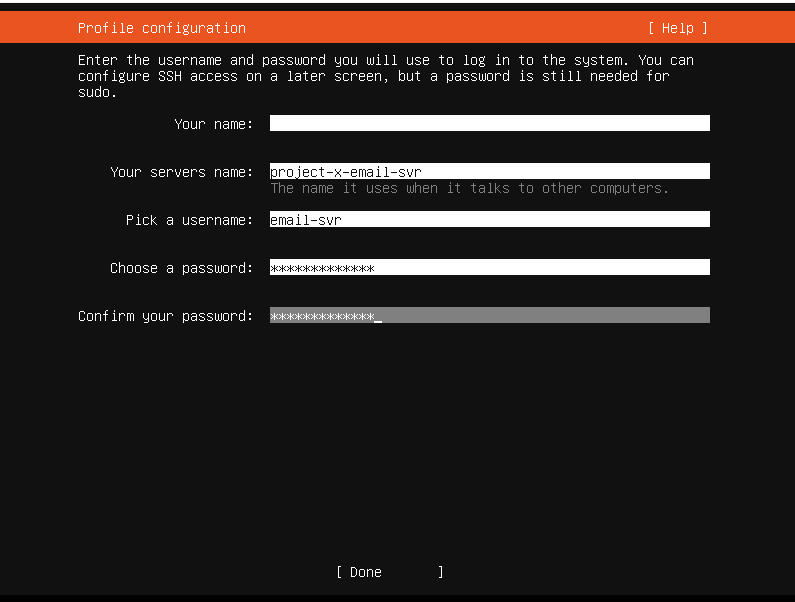This screenshot has height=602, width=795.
Task: Click the 'Pick a username:' label
Action: (189, 220)
